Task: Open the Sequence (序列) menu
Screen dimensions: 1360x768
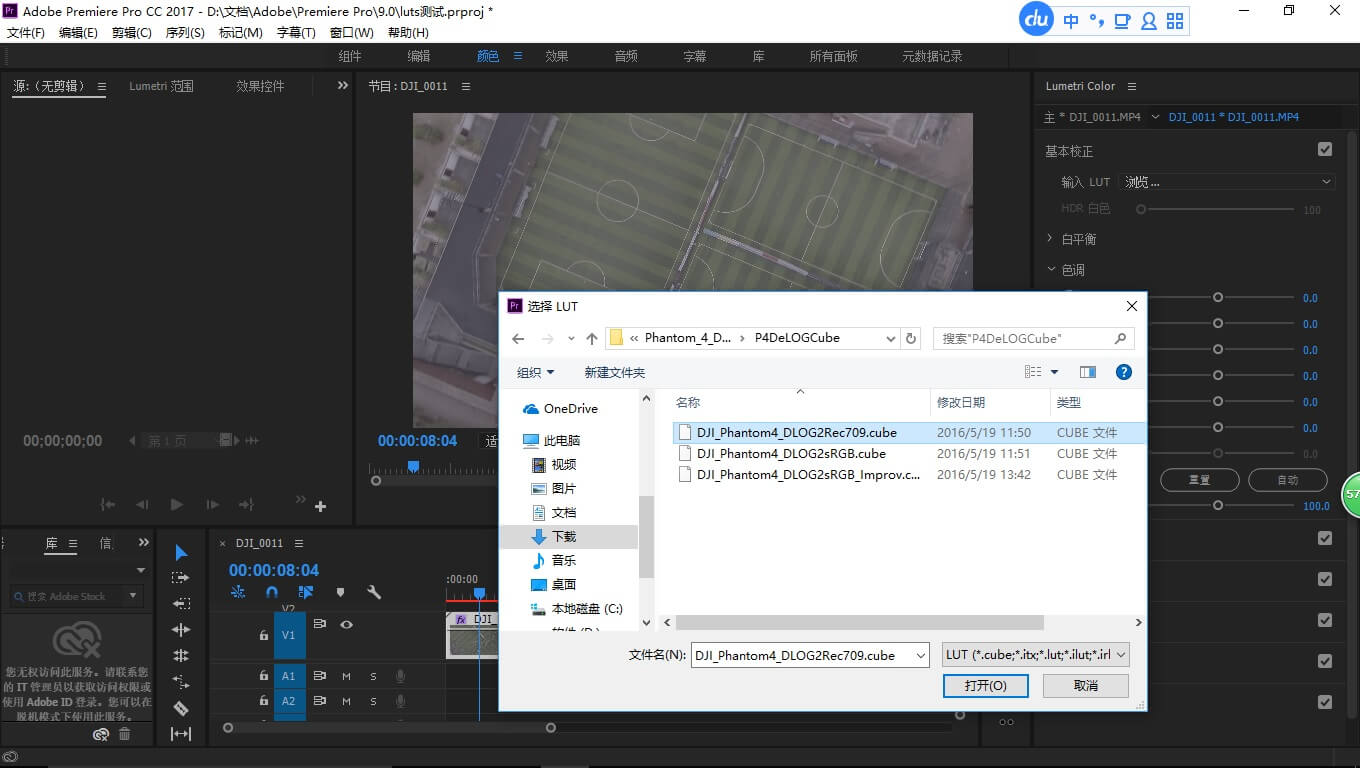Action: tap(185, 33)
